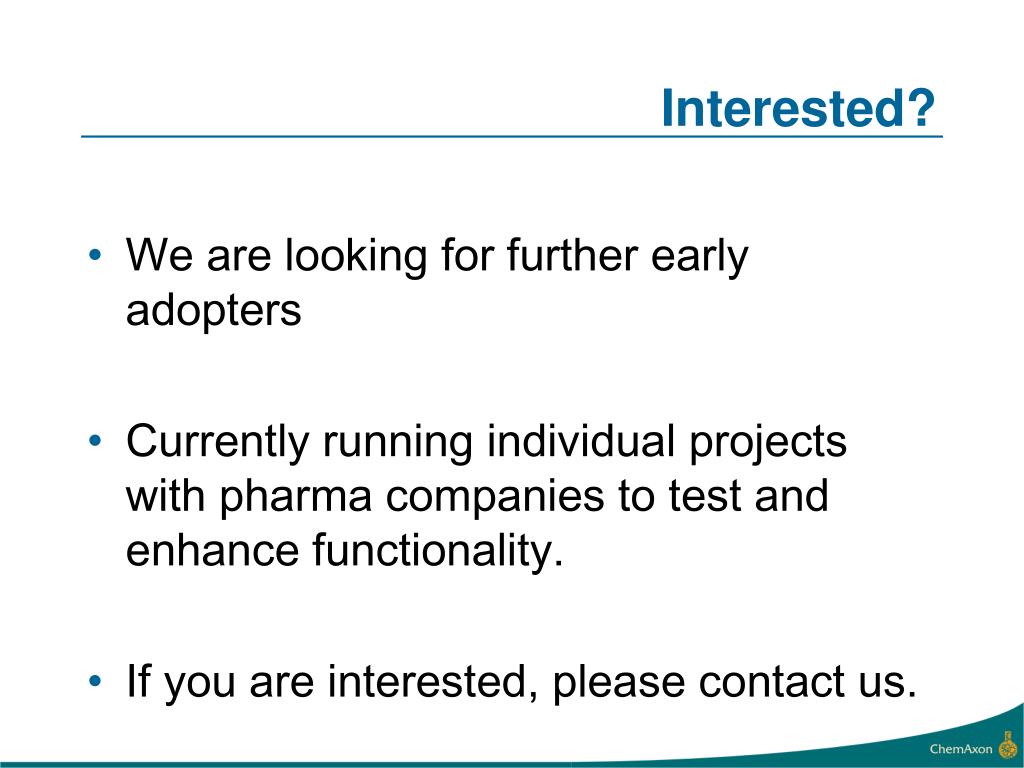Click 'please contact us.' text

point(735,682)
